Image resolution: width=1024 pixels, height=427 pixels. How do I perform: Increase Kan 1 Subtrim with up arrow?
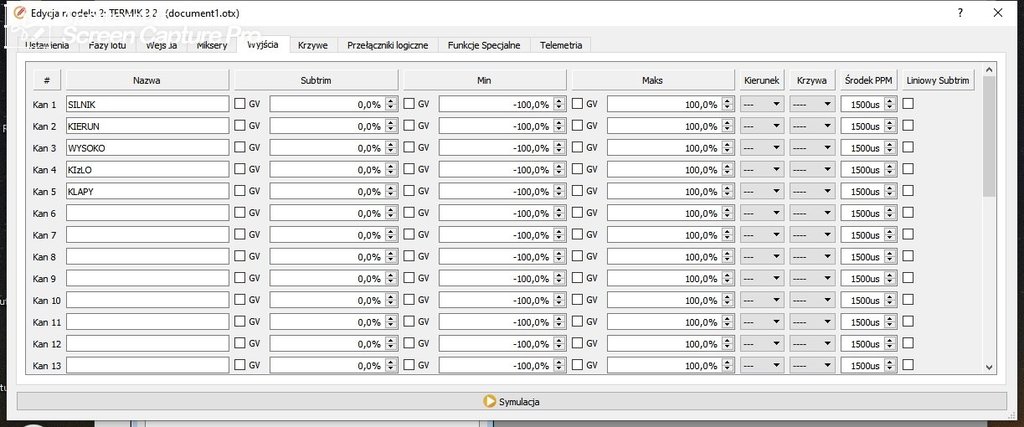391,100
